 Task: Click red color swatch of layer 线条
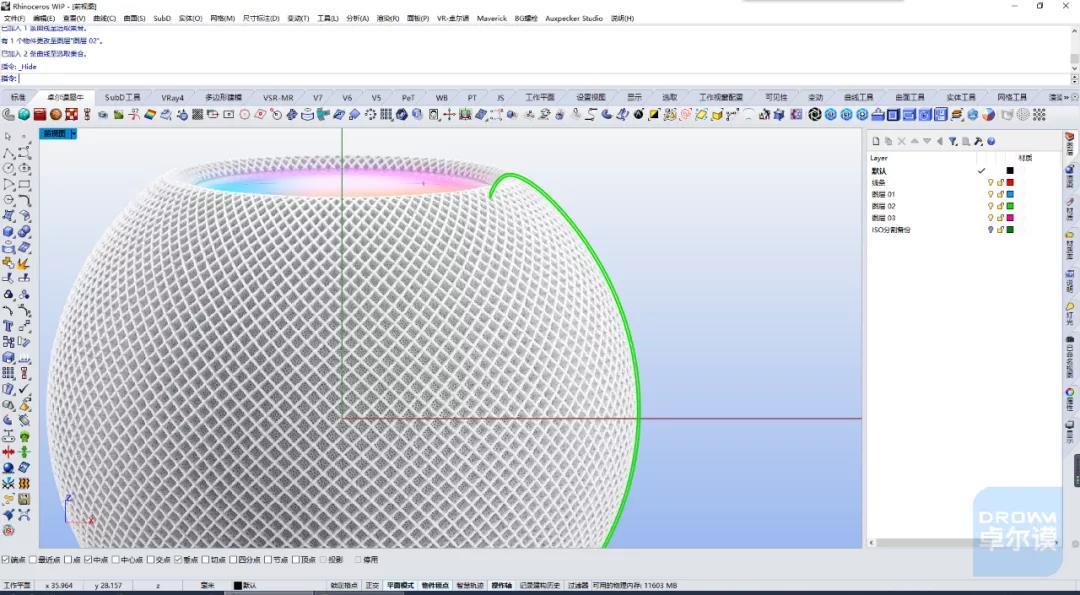click(1010, 182)
